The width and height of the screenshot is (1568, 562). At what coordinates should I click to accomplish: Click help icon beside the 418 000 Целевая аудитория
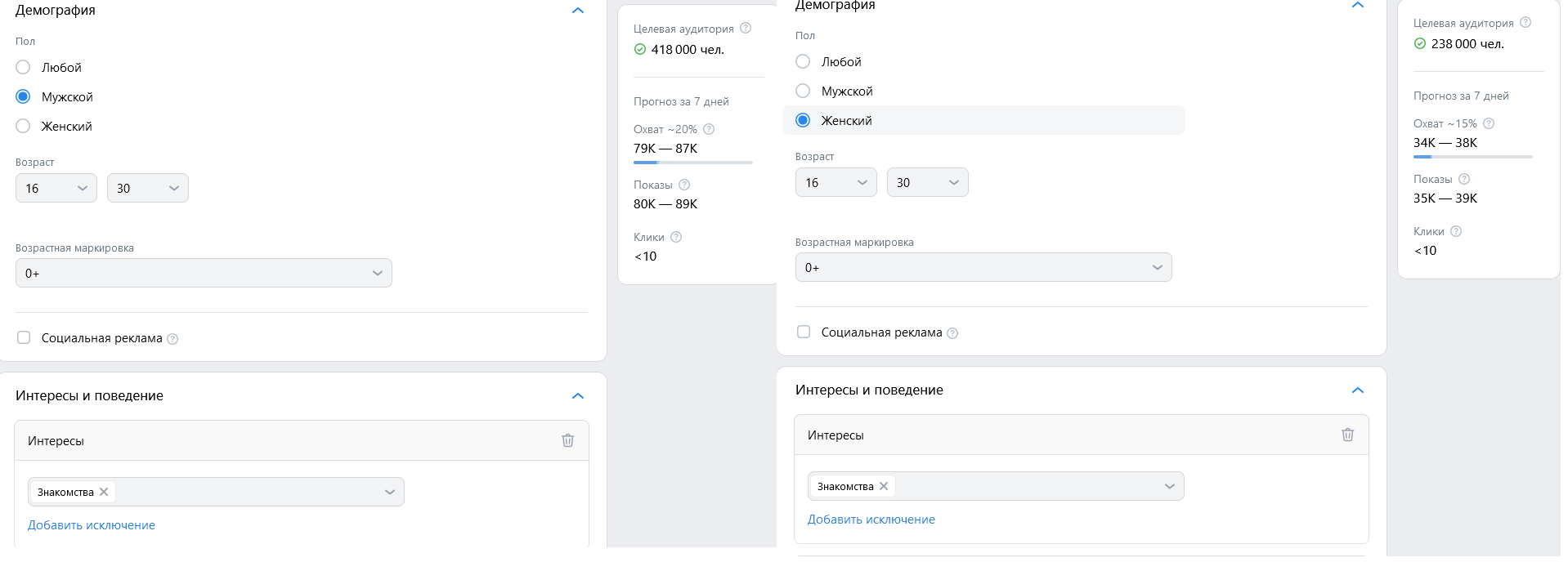746,28
